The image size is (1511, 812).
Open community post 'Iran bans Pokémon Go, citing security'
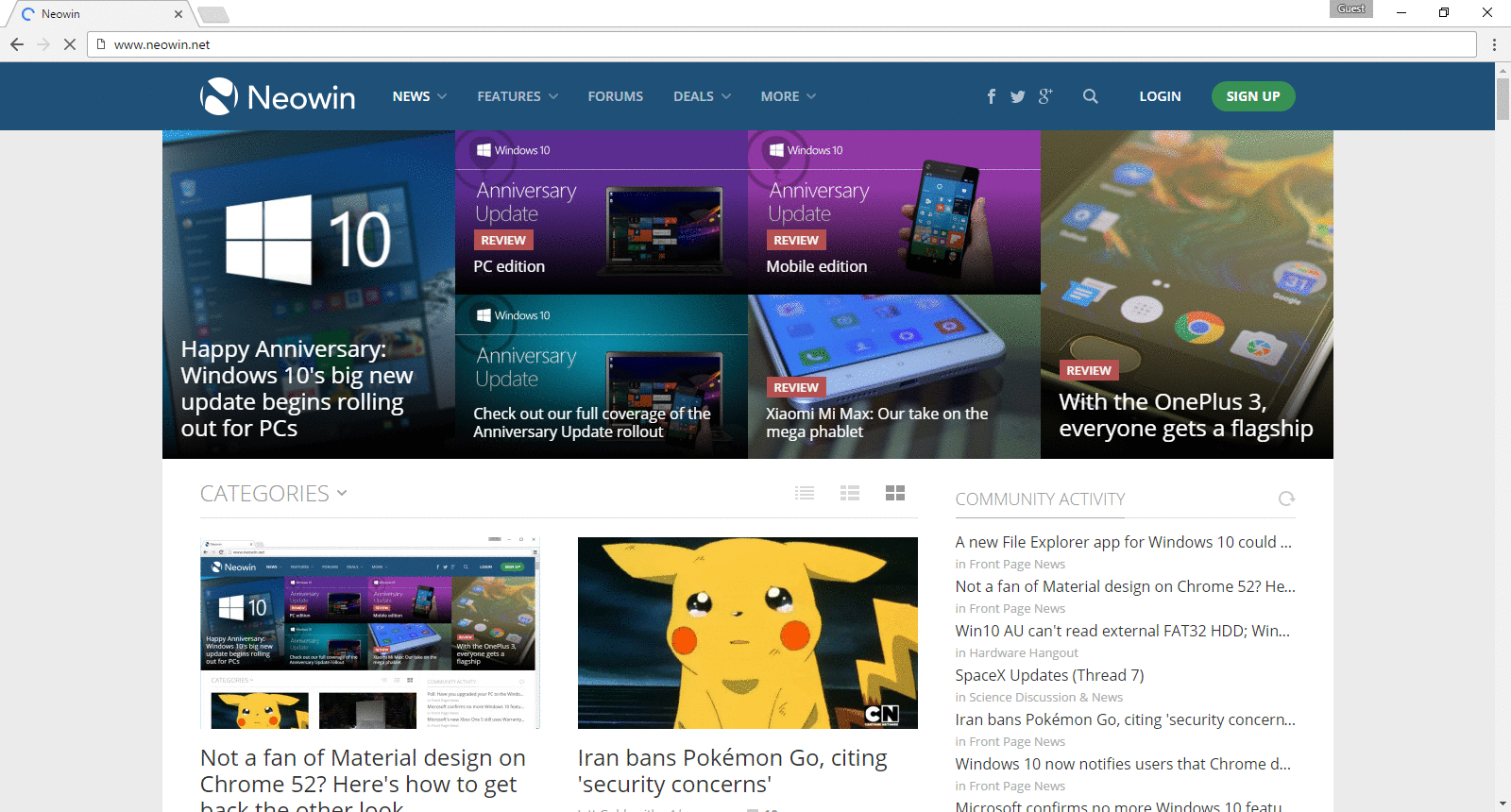coord(1125,719)
